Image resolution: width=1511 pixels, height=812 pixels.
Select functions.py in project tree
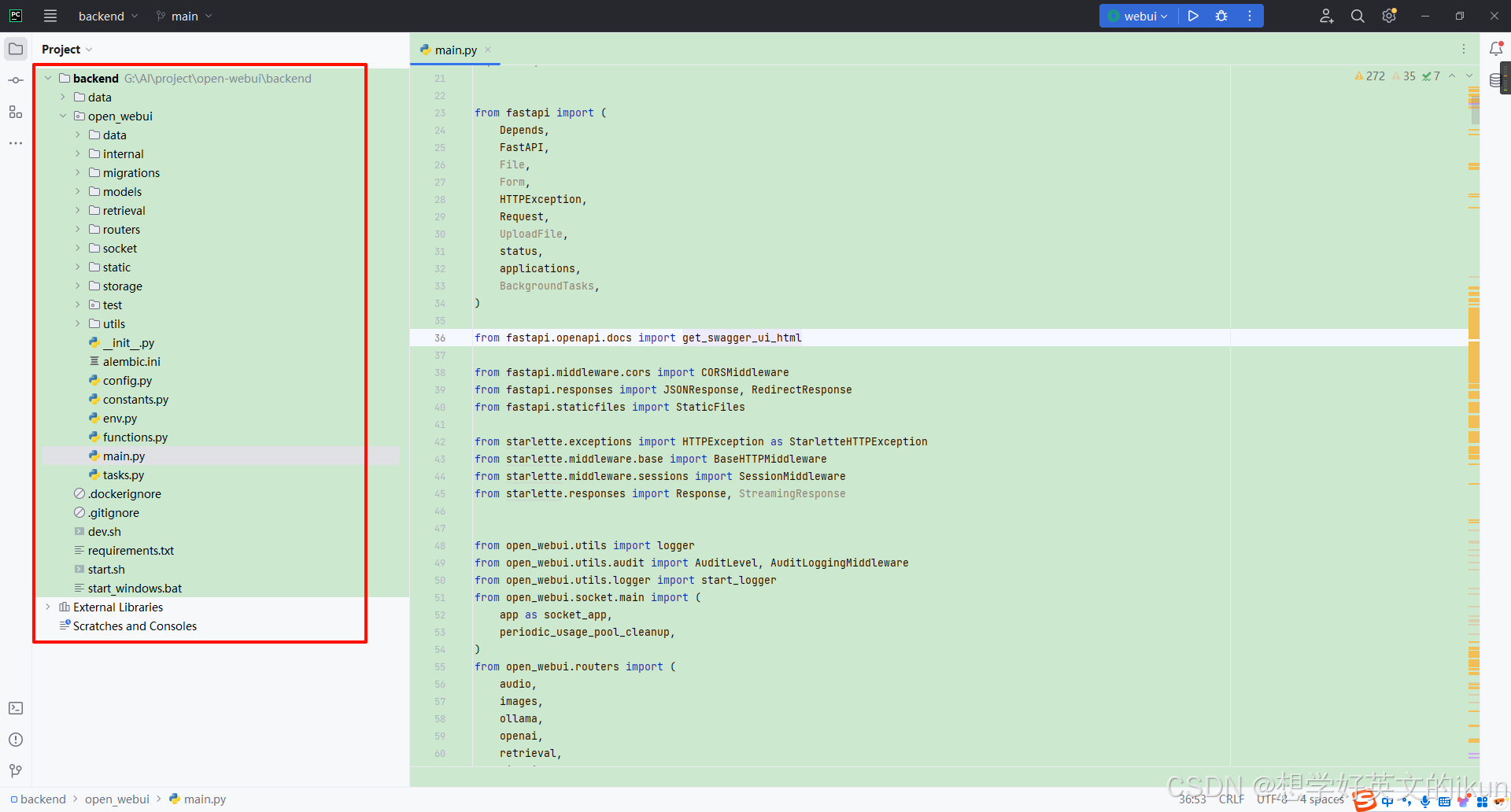click(x=135, y=437)
